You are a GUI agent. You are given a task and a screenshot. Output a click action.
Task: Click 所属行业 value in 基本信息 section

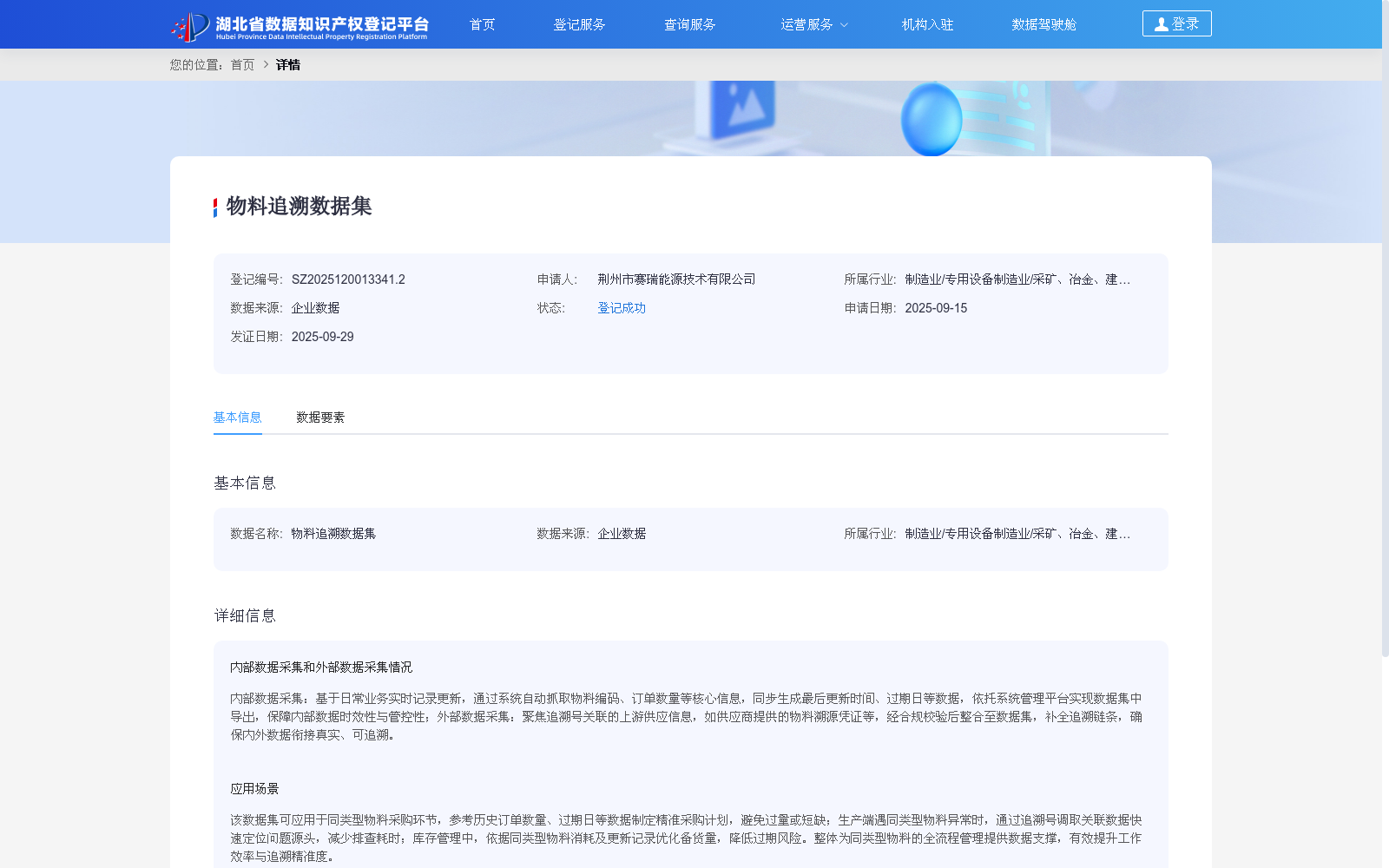click(1017, 534)
